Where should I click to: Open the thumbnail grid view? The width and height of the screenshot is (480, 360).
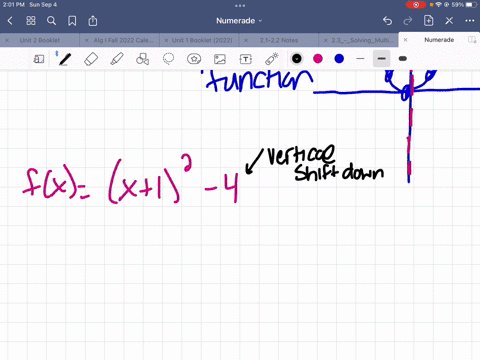(x=31, y=21)
